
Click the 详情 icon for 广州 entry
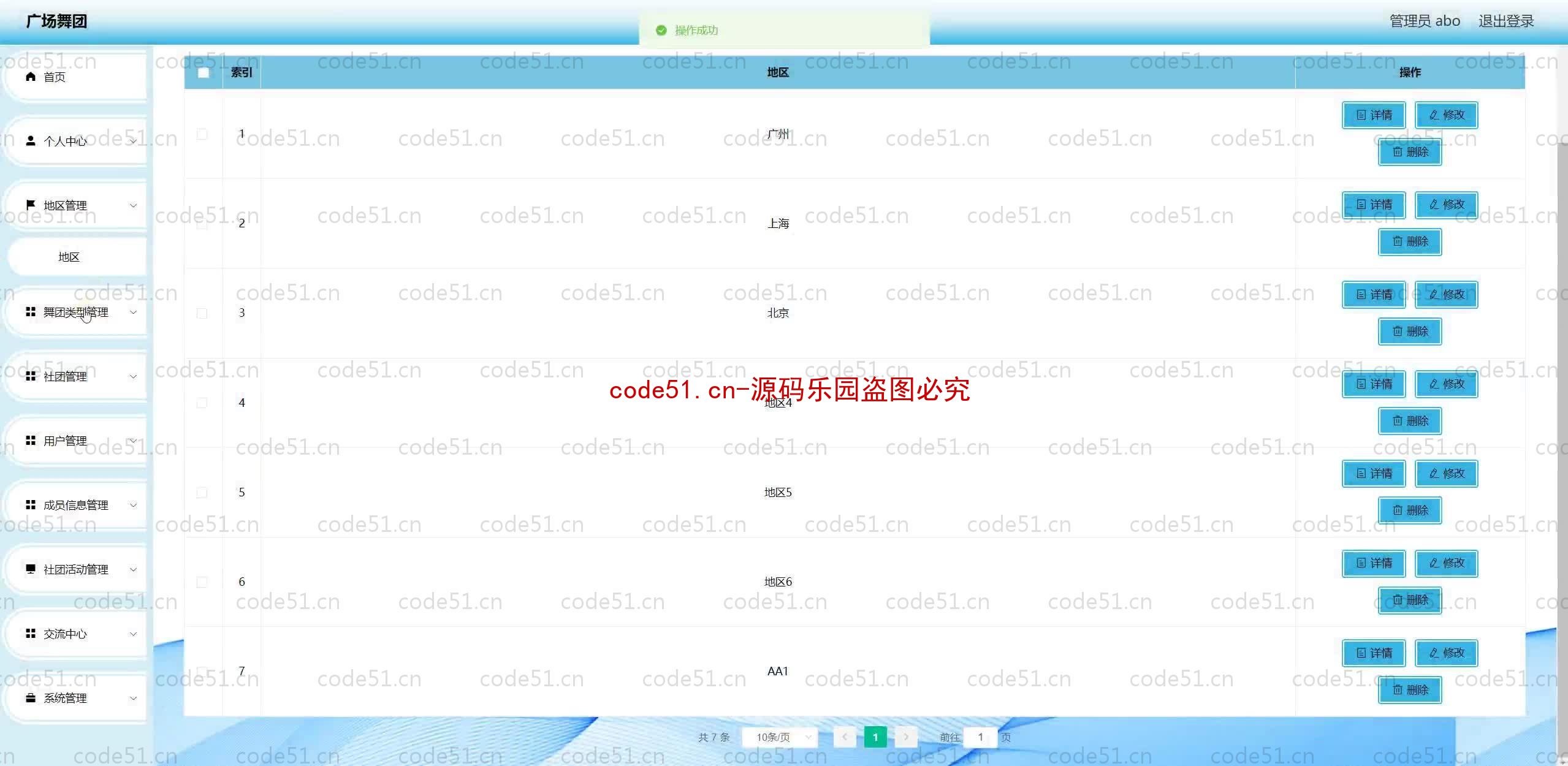point(1374,115)
